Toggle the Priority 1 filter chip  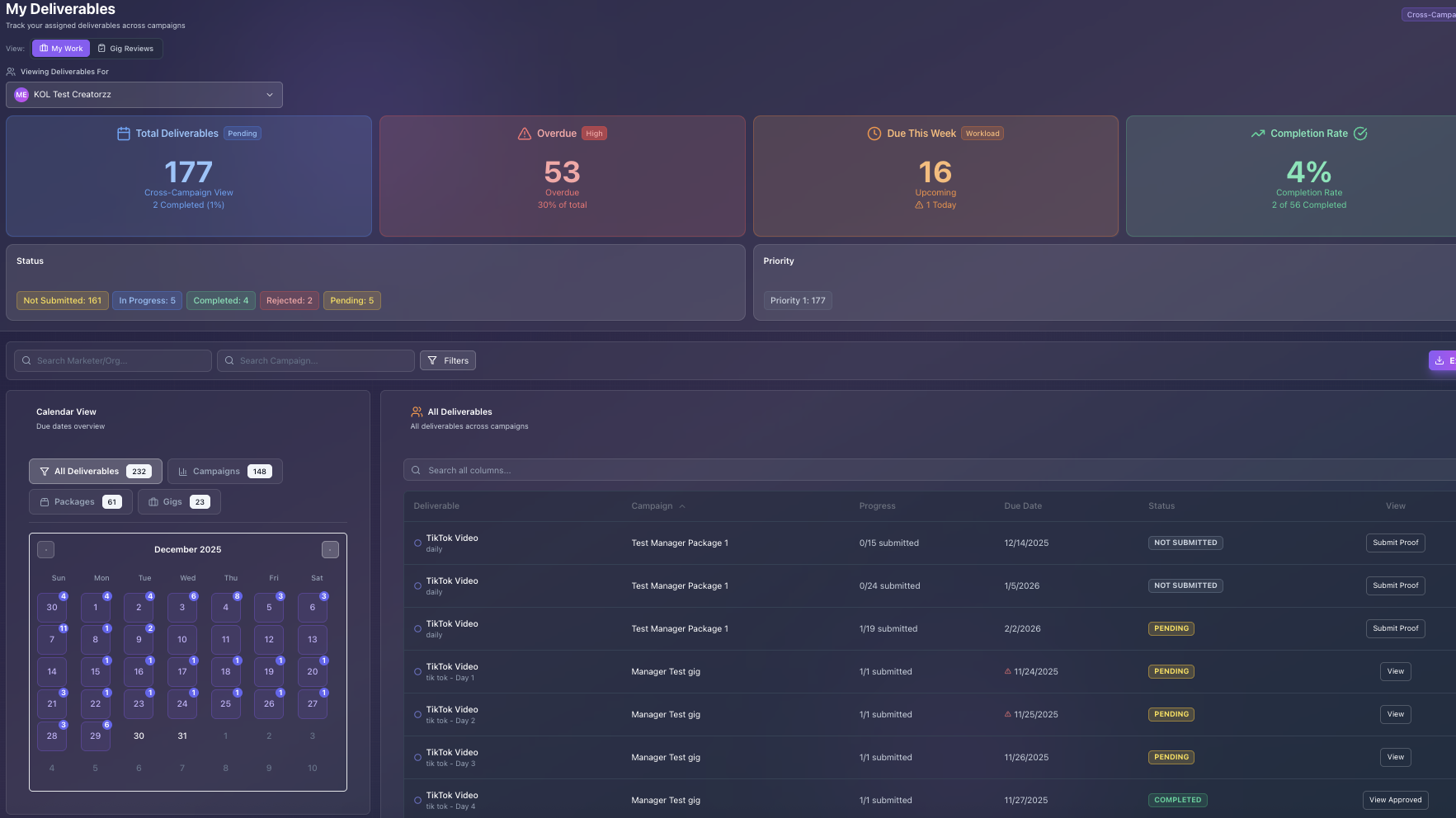797,300
